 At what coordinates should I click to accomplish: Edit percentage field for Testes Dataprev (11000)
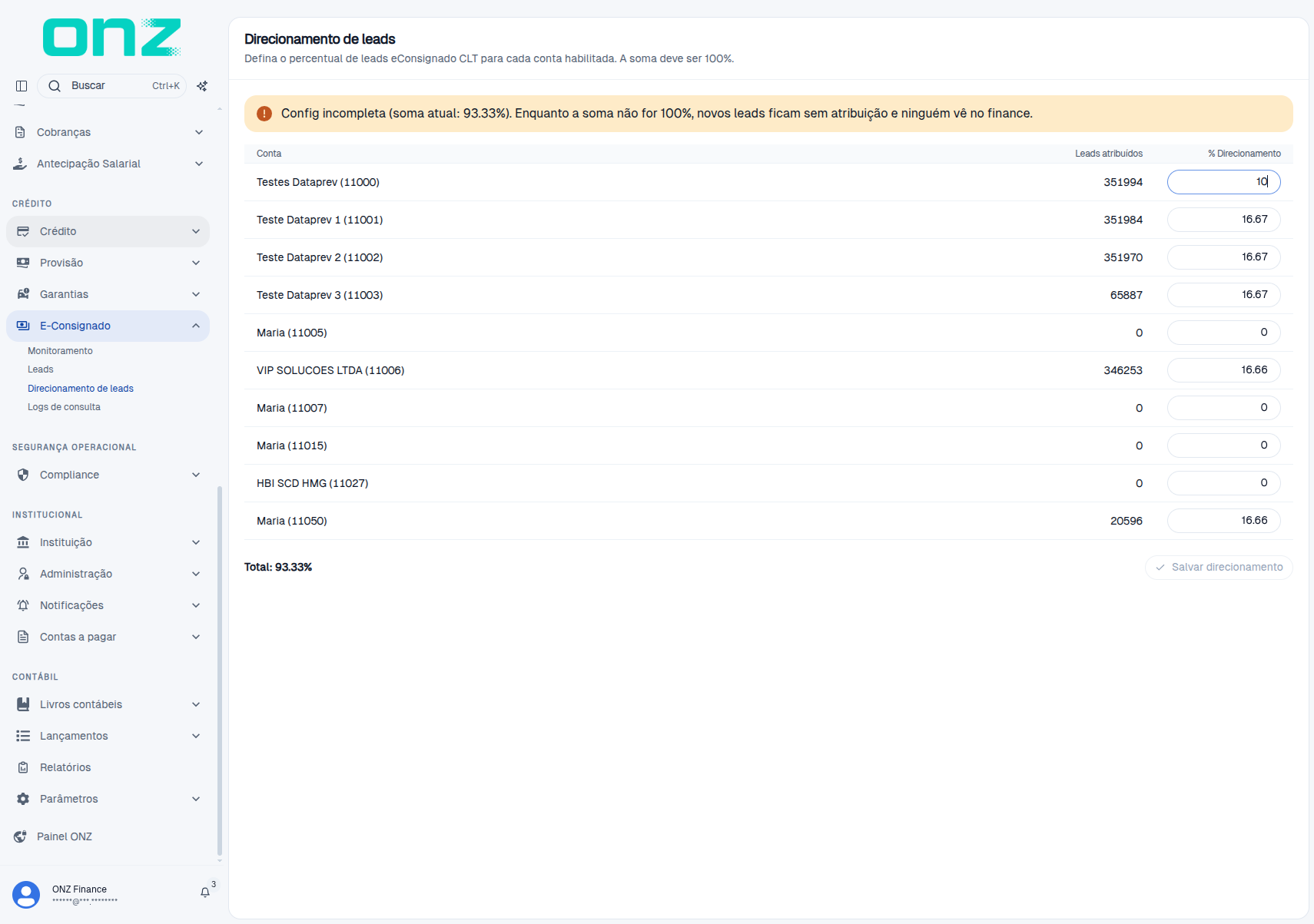(x=1223, y=182)
